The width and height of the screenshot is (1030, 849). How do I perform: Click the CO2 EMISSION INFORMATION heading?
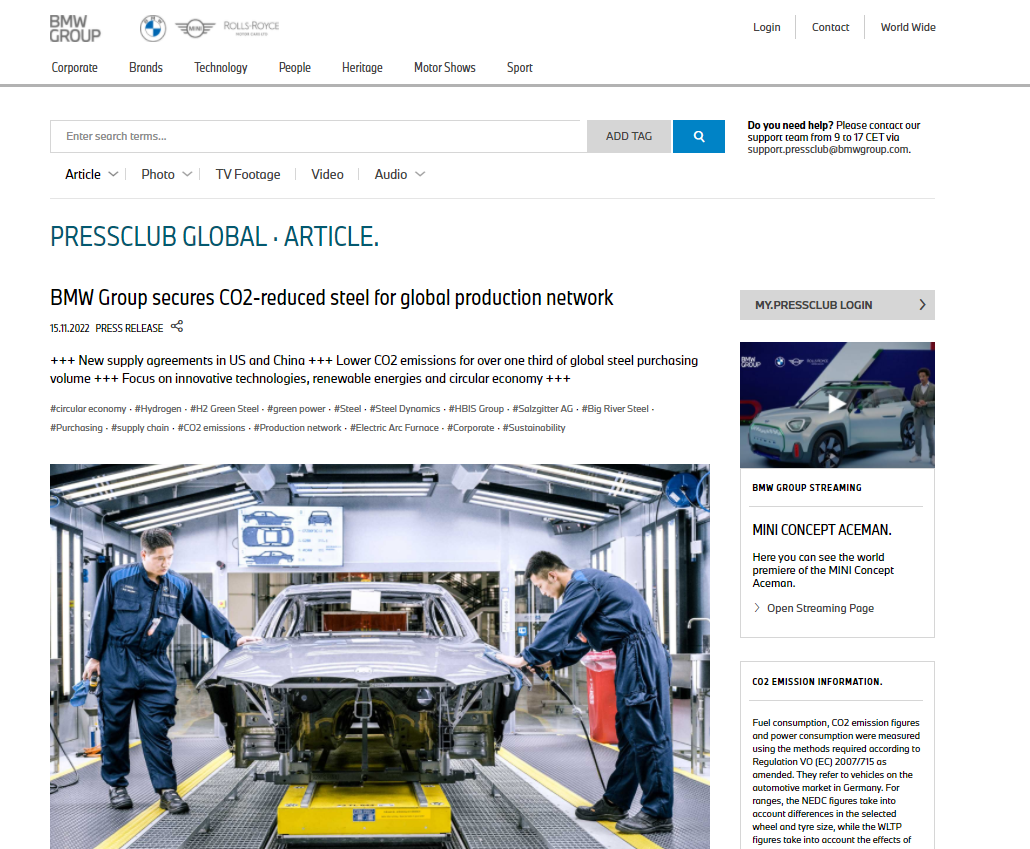coord(817,681)
